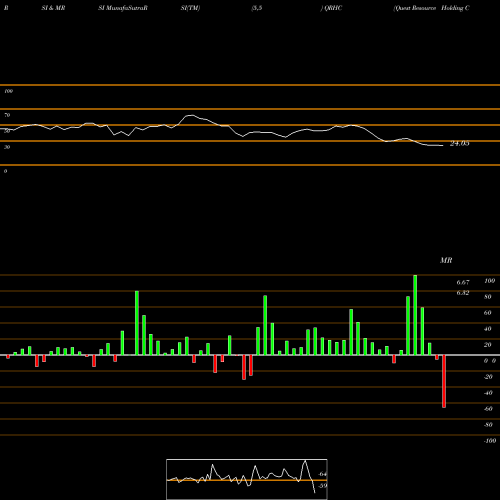The image size is (500, 500).
Task: Click MR right axis label '-20'
Action: click(488, 377)
